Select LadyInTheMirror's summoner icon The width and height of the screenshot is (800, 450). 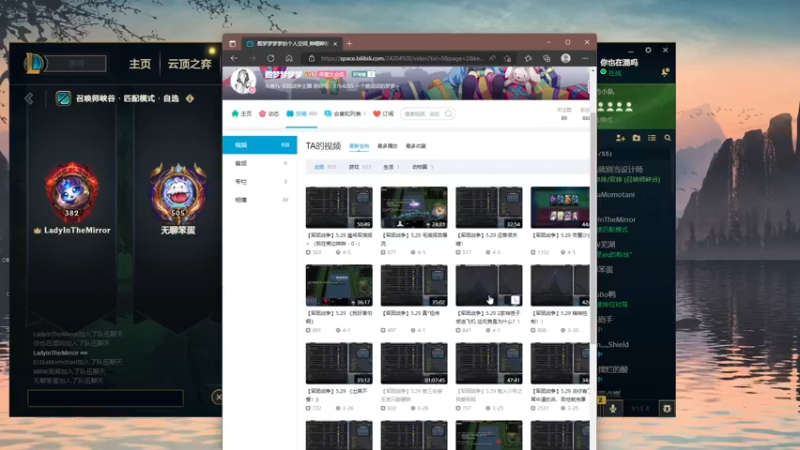72,192
